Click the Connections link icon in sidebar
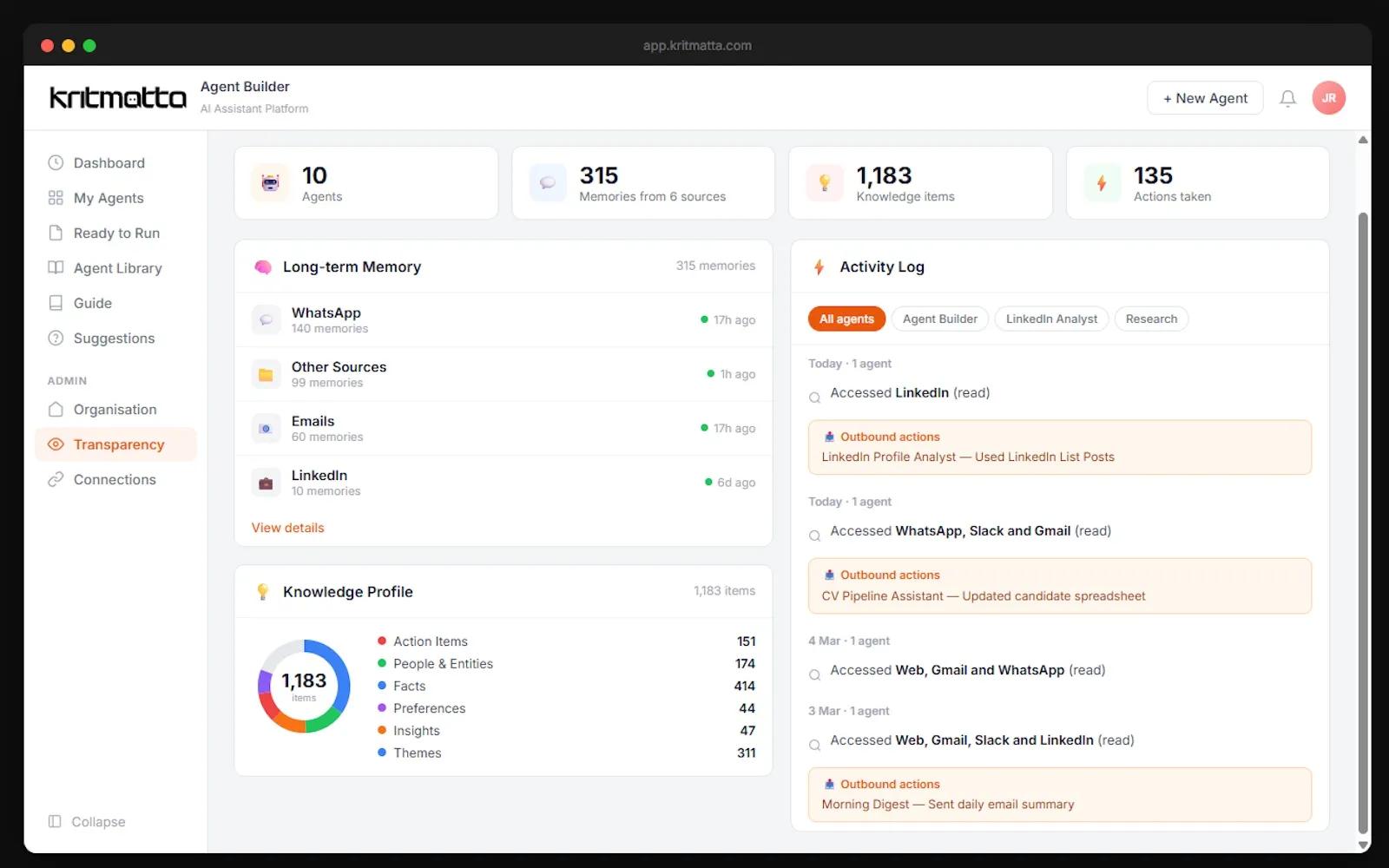The width and height of the screenshot is (1389, 868). click(56, 480)
